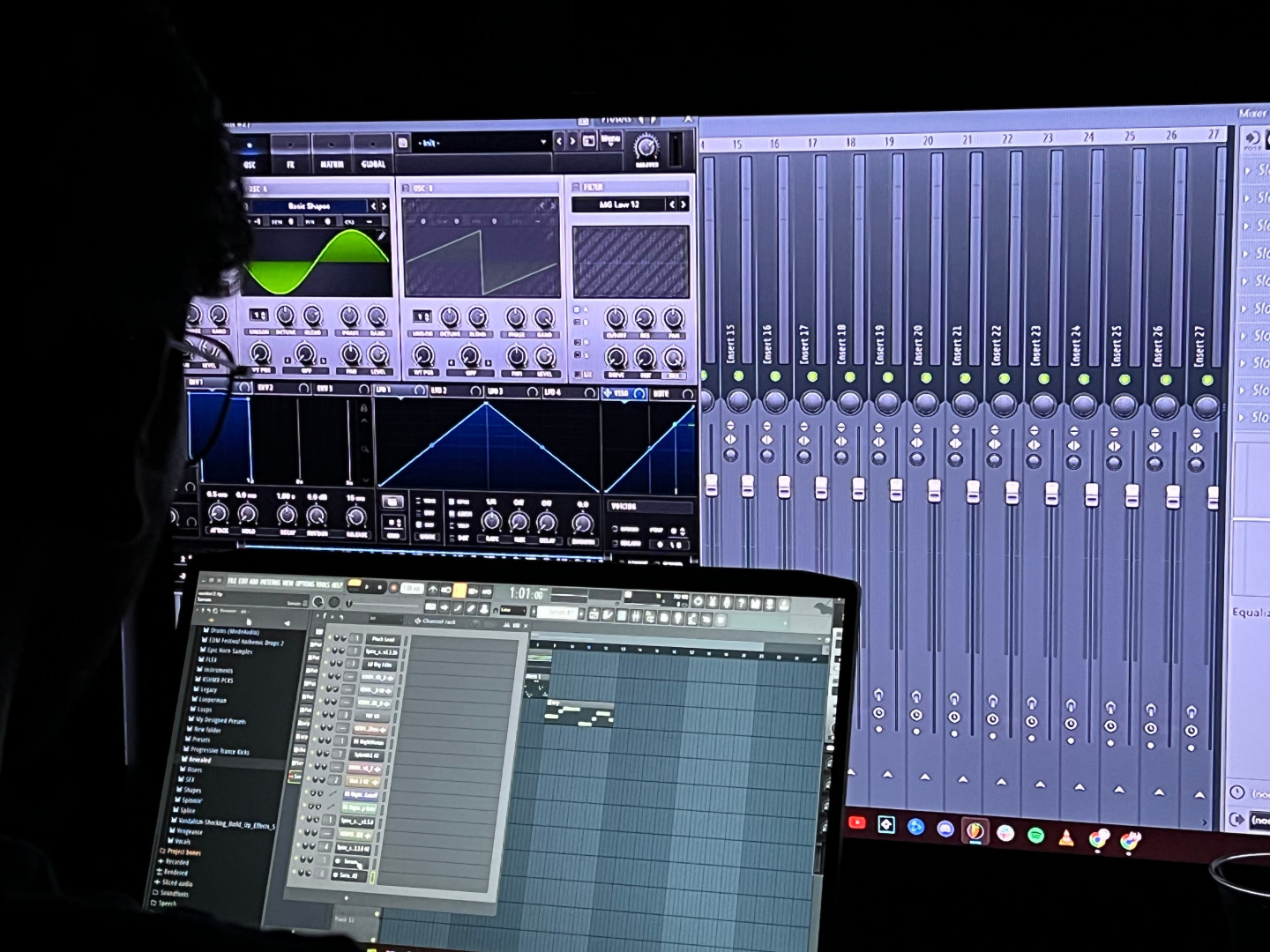Screen dimensions: 1270x952
Task: Open the FX tab in Serum
Action: pos(290,164)
